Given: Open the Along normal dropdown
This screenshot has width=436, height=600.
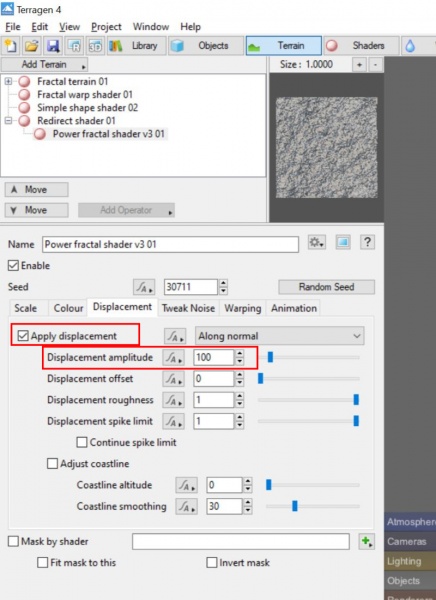Looking at the screenshot, I should 279,336.
